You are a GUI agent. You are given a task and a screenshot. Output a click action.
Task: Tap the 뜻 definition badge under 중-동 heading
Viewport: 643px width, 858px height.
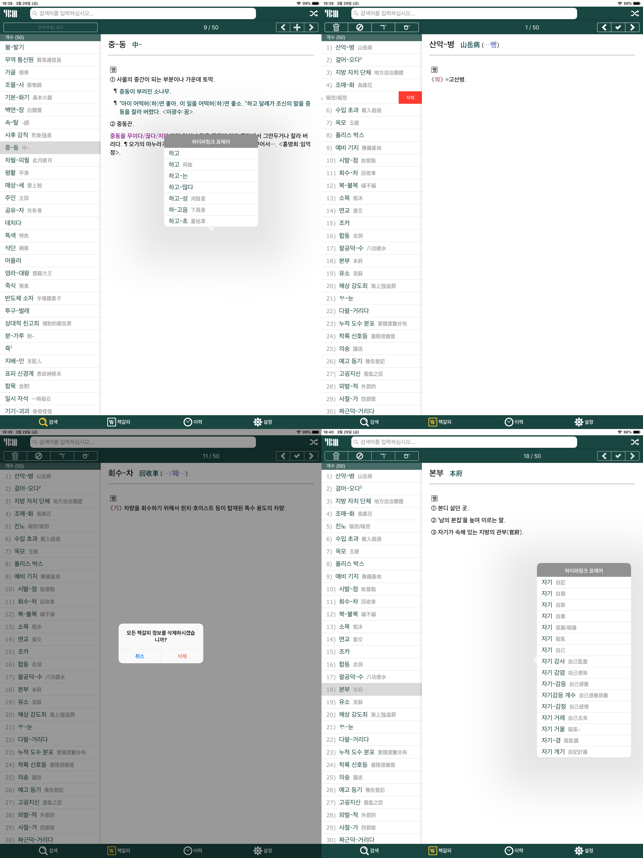113,69
